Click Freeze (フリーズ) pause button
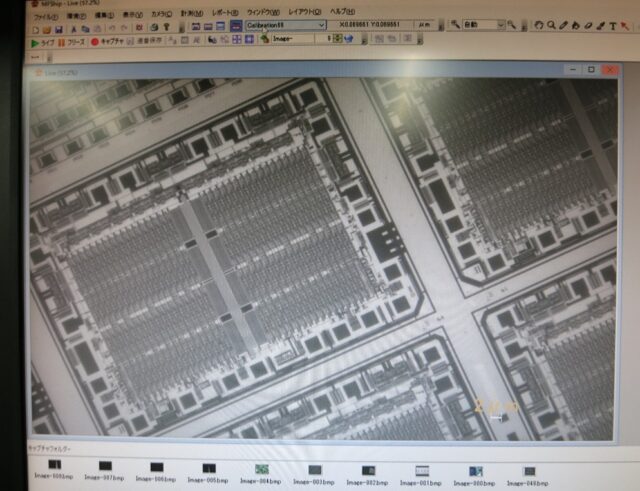The height and width of the screenshot is (491, 640). coord(71,42)
